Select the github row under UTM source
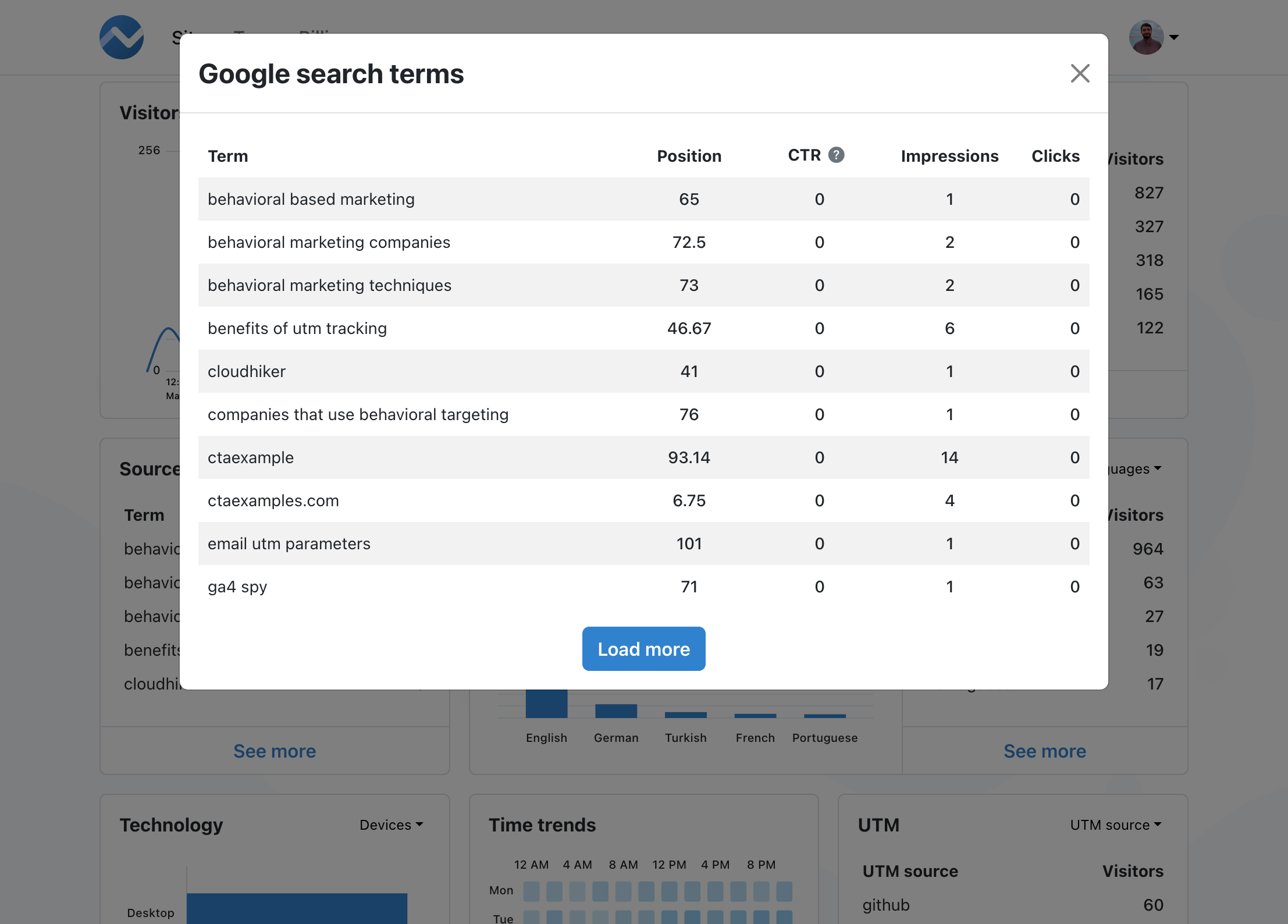The width and height of the screenshot is (1288, 924). [887, 904]
